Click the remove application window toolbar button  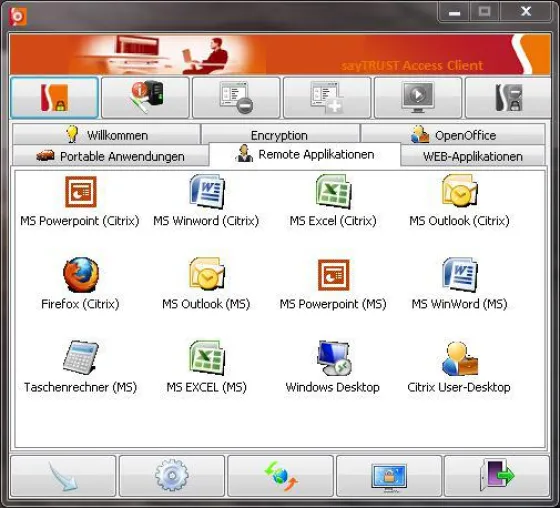click(x=236, y=98)
